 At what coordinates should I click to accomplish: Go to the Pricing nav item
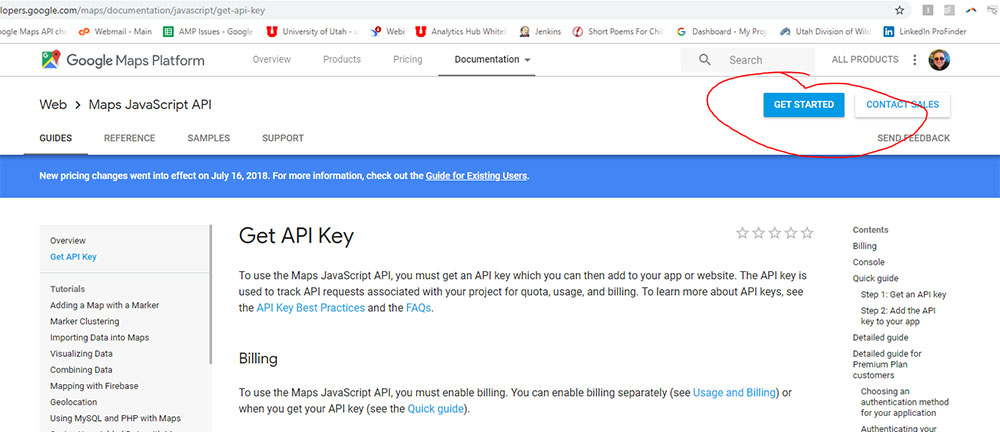(x=408, y=59)
